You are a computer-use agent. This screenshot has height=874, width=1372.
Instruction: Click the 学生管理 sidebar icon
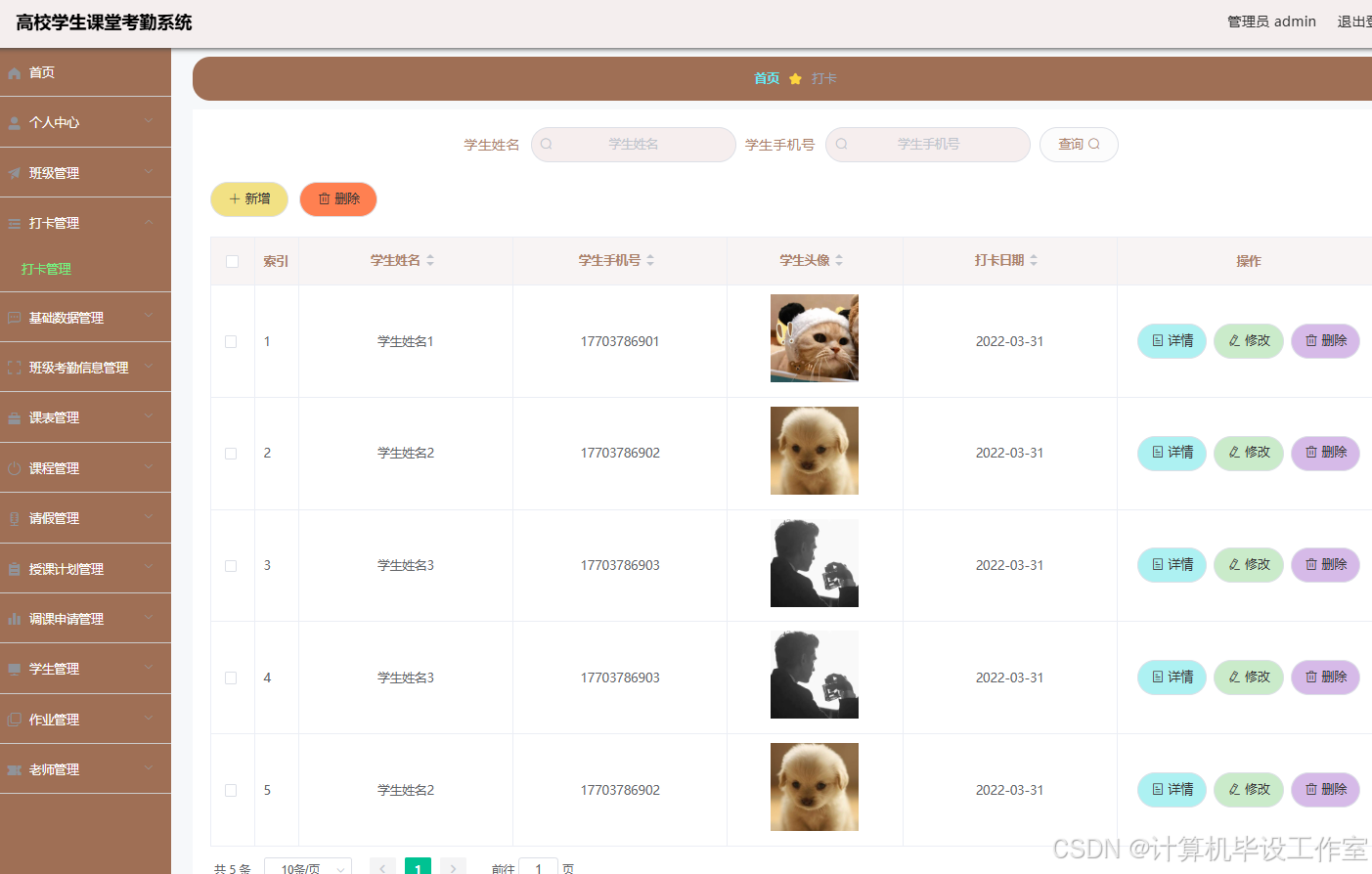point(15,669)
